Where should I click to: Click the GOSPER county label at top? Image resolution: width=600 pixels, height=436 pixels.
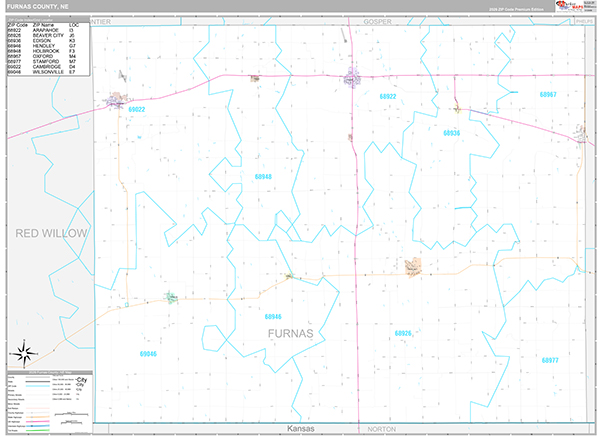378,20
